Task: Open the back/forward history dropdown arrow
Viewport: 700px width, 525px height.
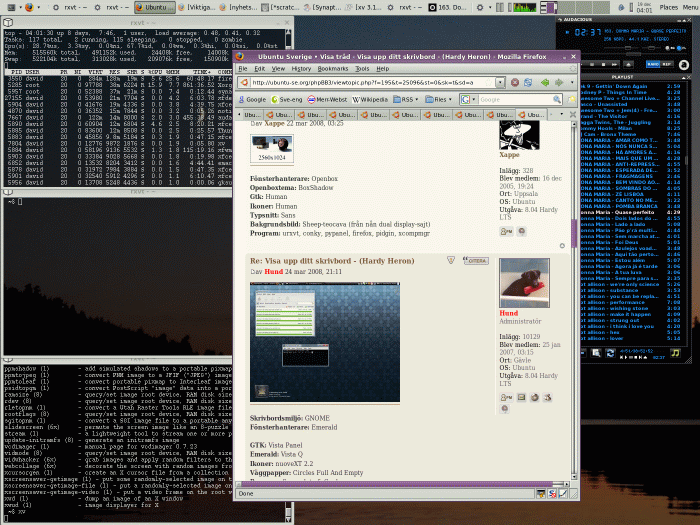Action: tap(572, 83)
